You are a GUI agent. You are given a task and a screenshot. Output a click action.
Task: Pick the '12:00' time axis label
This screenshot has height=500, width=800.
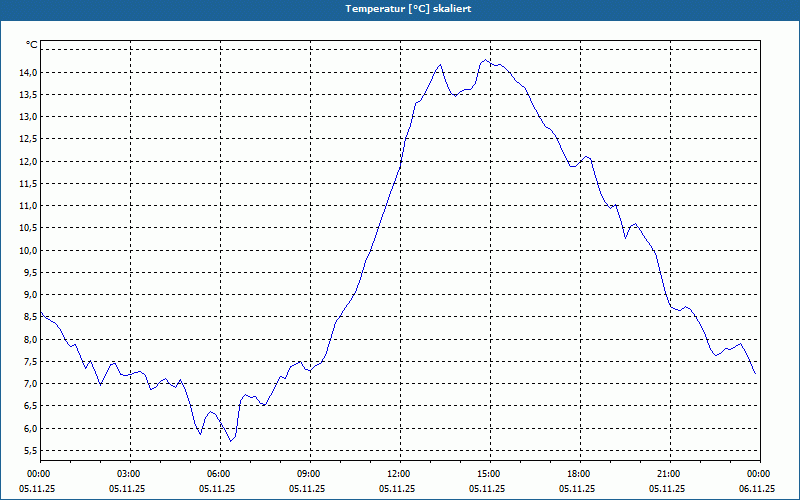pyautogui.click(x=397, y=474)
